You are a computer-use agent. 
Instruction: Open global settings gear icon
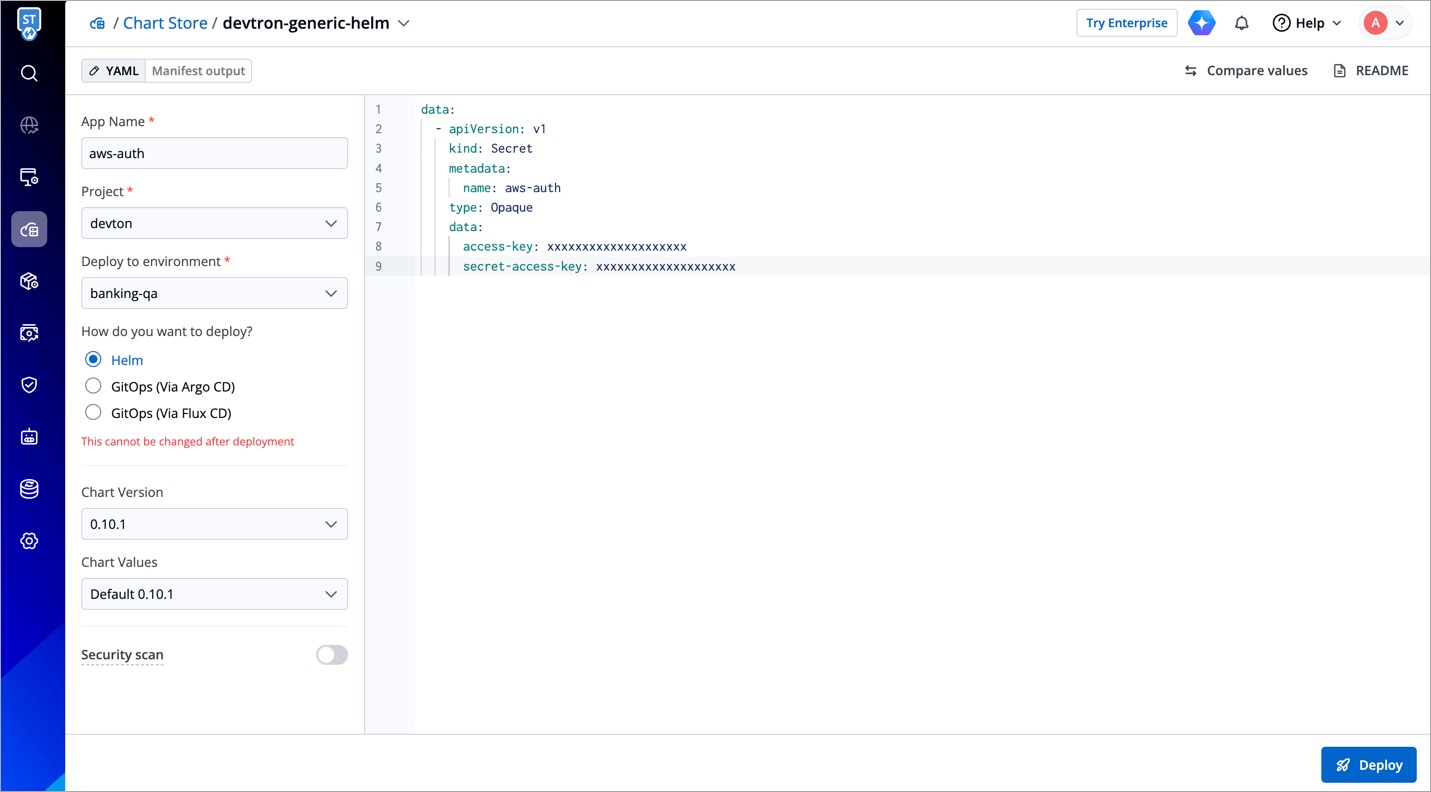click(29, 541)
